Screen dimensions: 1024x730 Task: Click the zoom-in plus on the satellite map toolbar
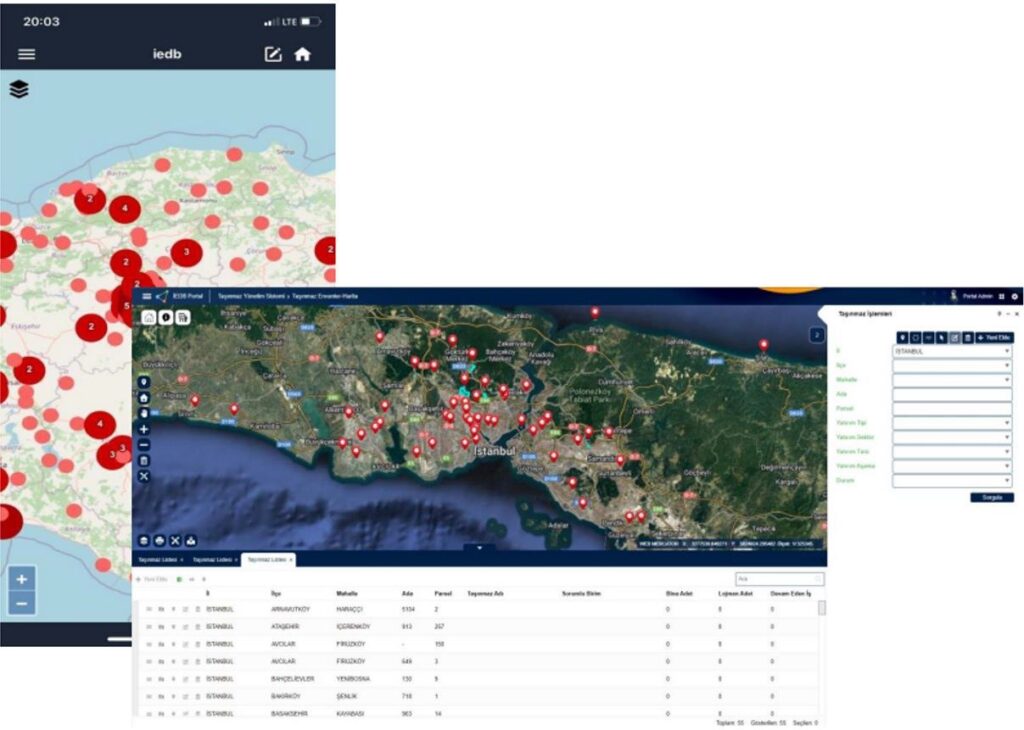point(144,428)
